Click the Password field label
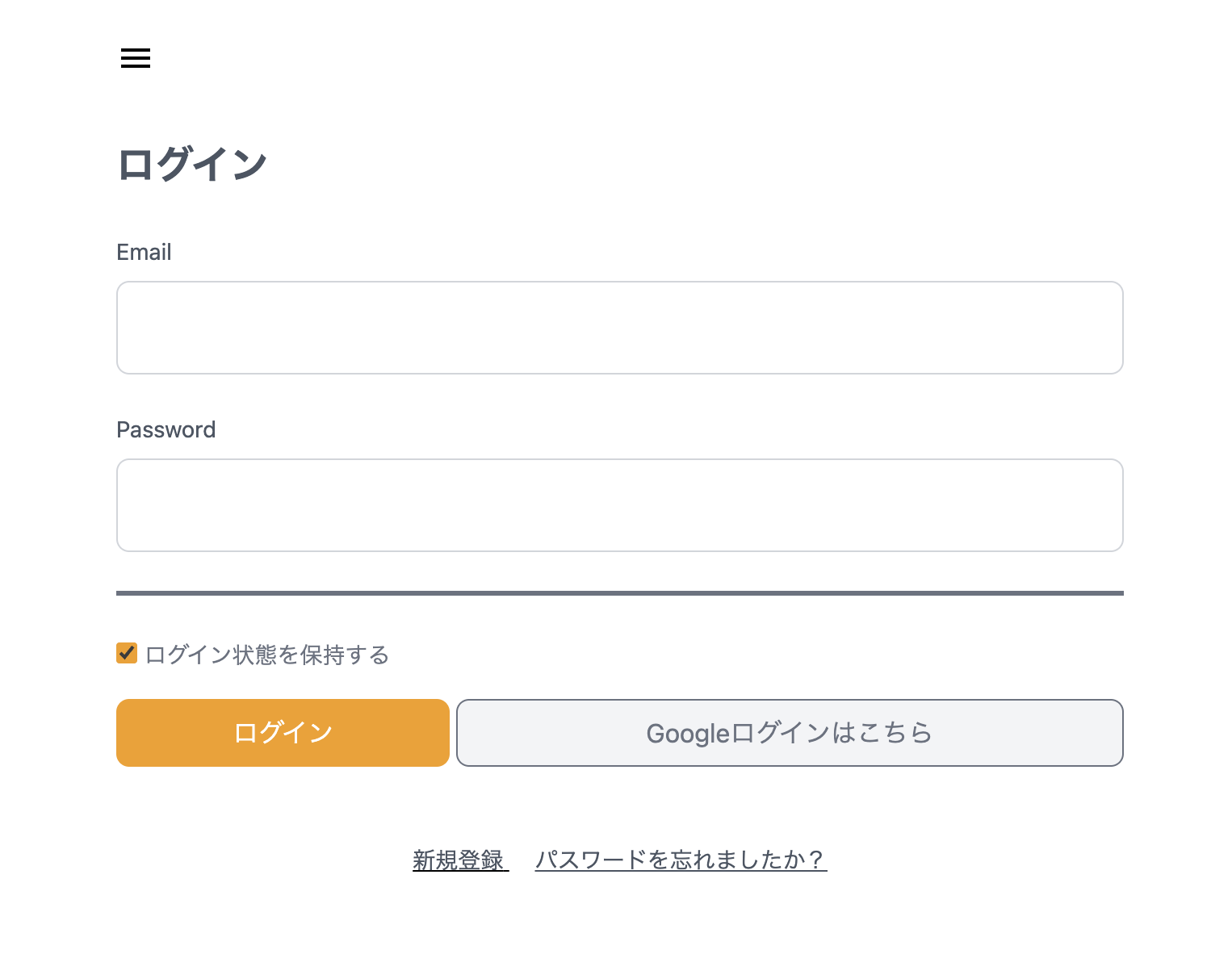The width and height of the screenshot is (1232, 975). (x=166, y=430)
